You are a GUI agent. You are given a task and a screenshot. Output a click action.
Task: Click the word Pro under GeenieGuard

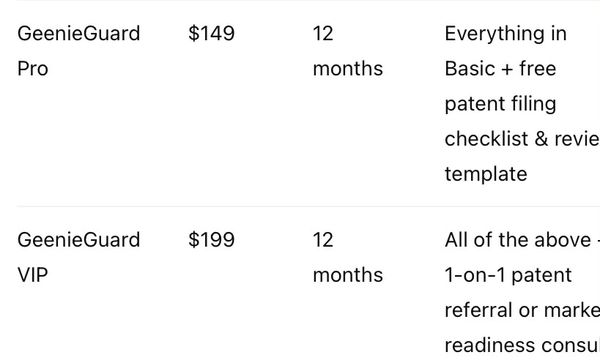pyautogui.click(x=33, y=69)
